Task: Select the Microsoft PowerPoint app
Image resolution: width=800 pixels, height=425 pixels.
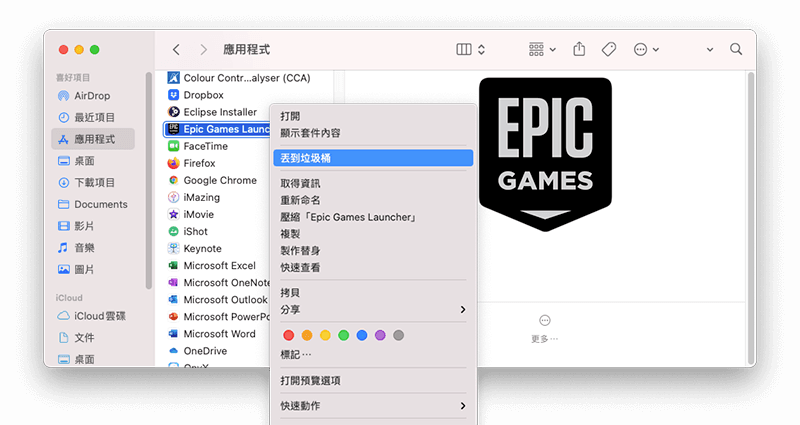Action: pyautogui.click(x=218, y=317)
